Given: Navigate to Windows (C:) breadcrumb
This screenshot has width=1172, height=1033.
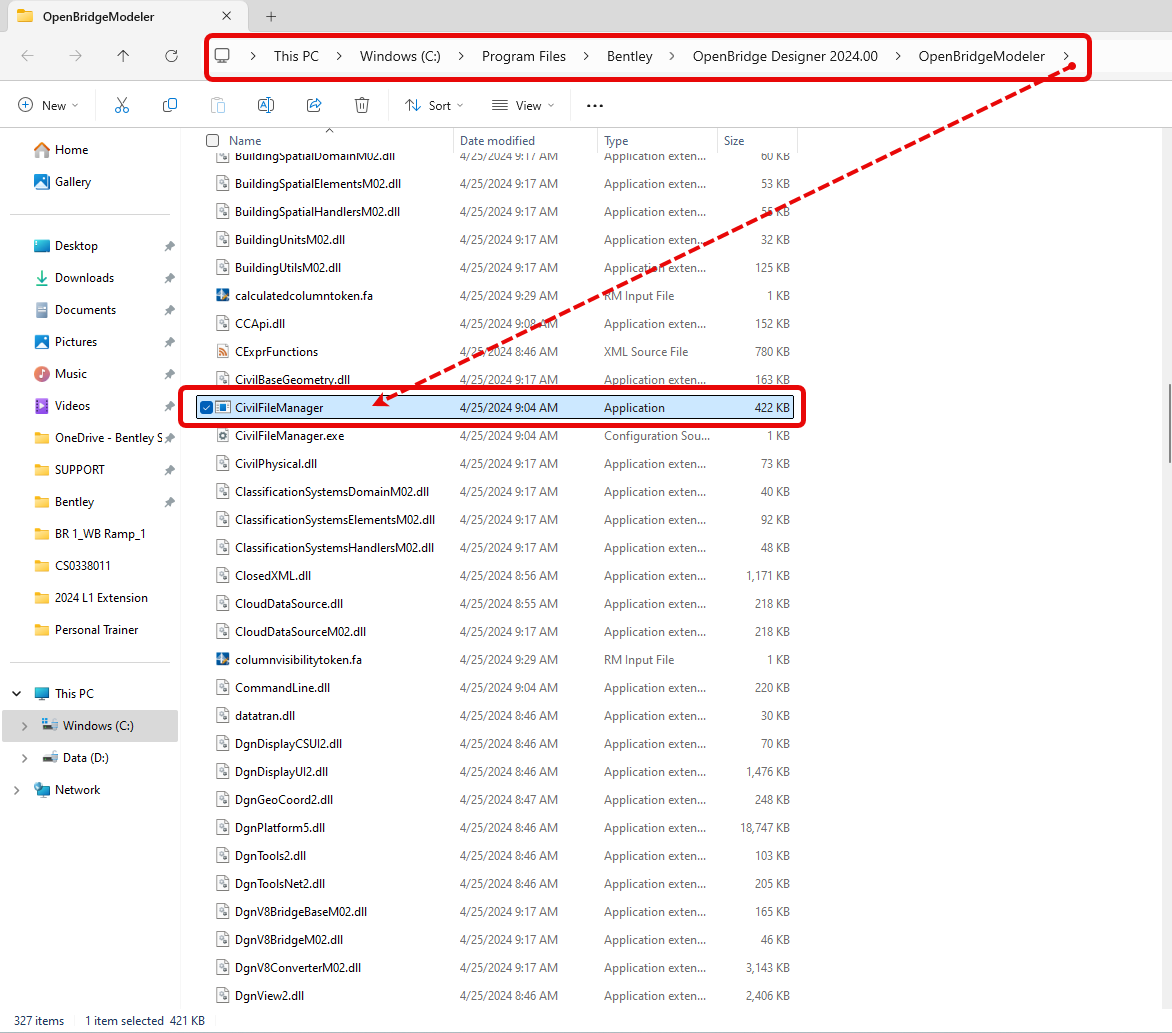Looking at the screenshot, I should click(400, 56).
